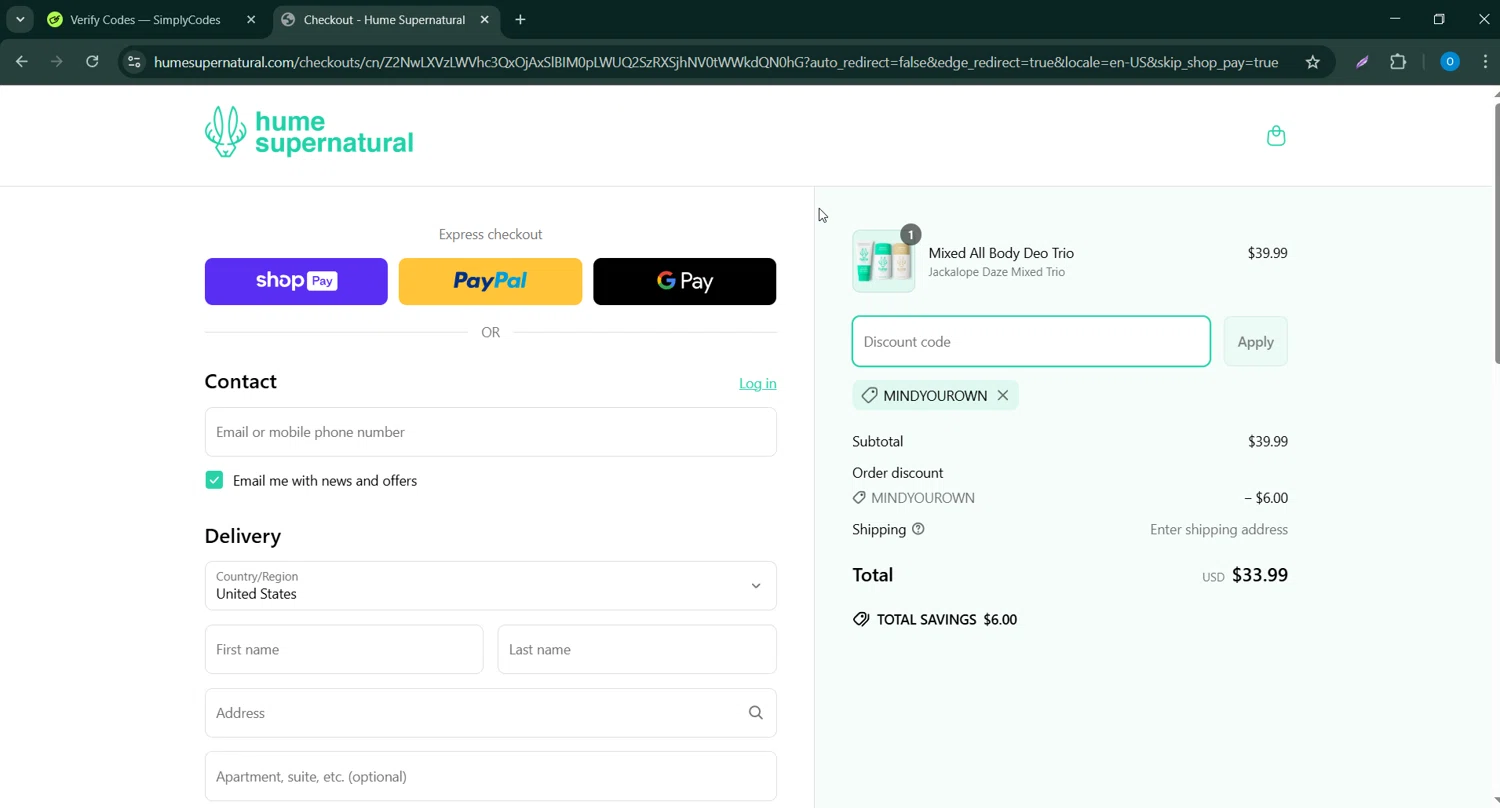1500x808 pixels.
Task: Click the 'Order discount' label
Action: tap(898, 473)
